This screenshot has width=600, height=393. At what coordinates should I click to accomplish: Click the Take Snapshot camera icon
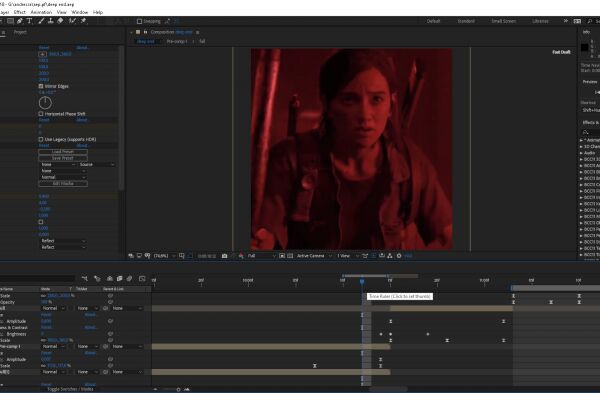point(225,256)
